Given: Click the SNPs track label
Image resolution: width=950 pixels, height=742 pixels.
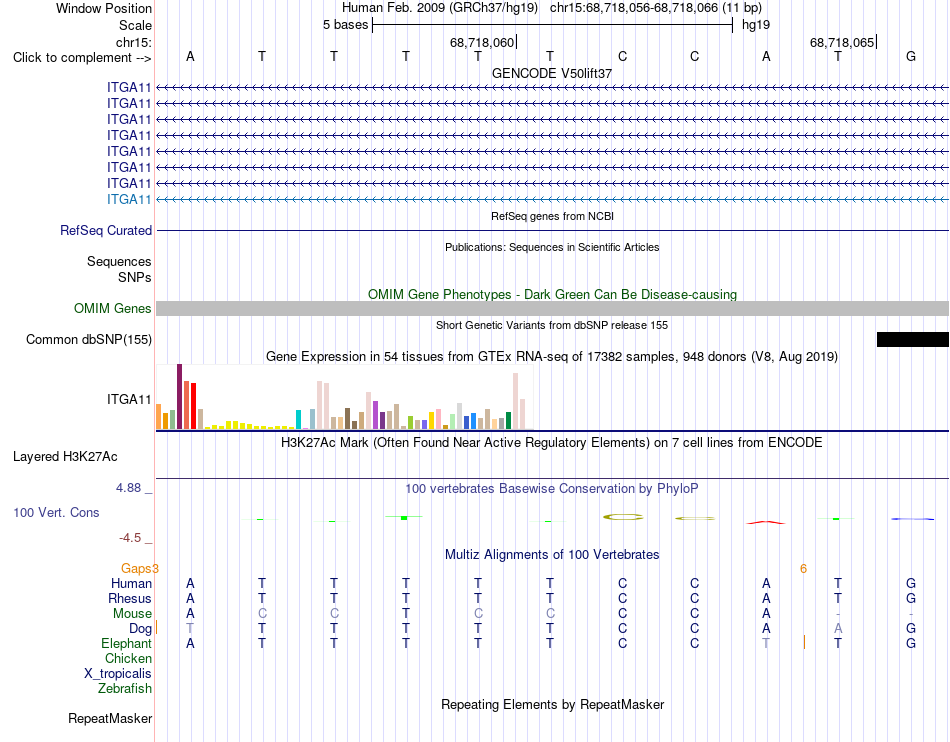Looking at the screenshot, I should 135,277.
